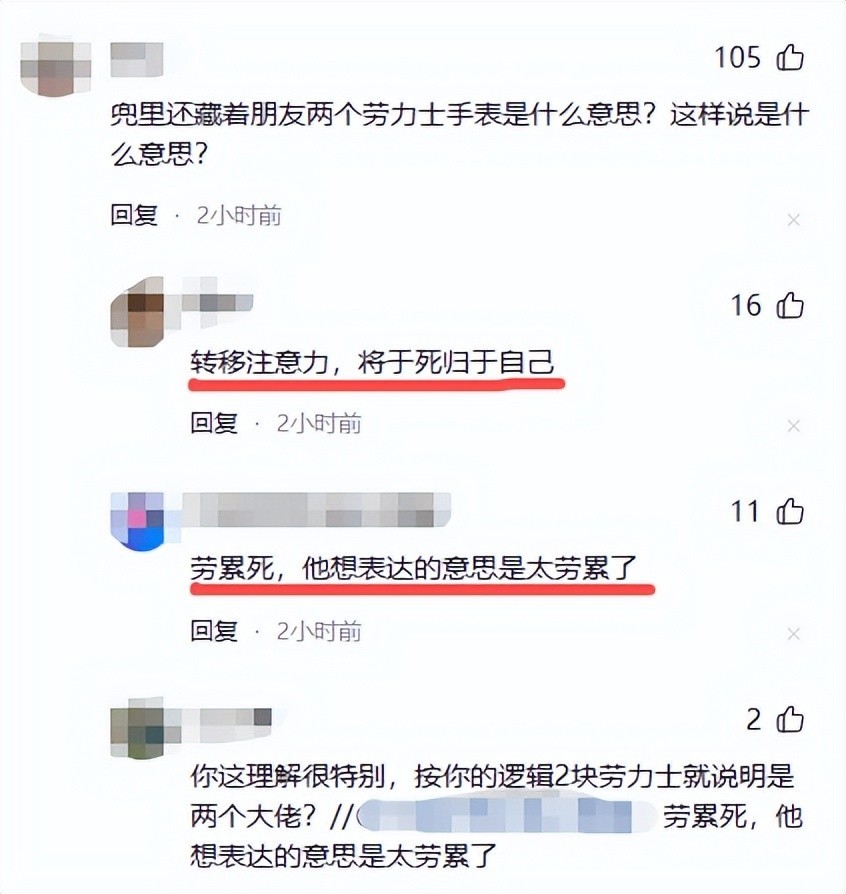Open avatar of the 转移注意力 commenter
Screen dimensions: 846x894
coord(138,312)
